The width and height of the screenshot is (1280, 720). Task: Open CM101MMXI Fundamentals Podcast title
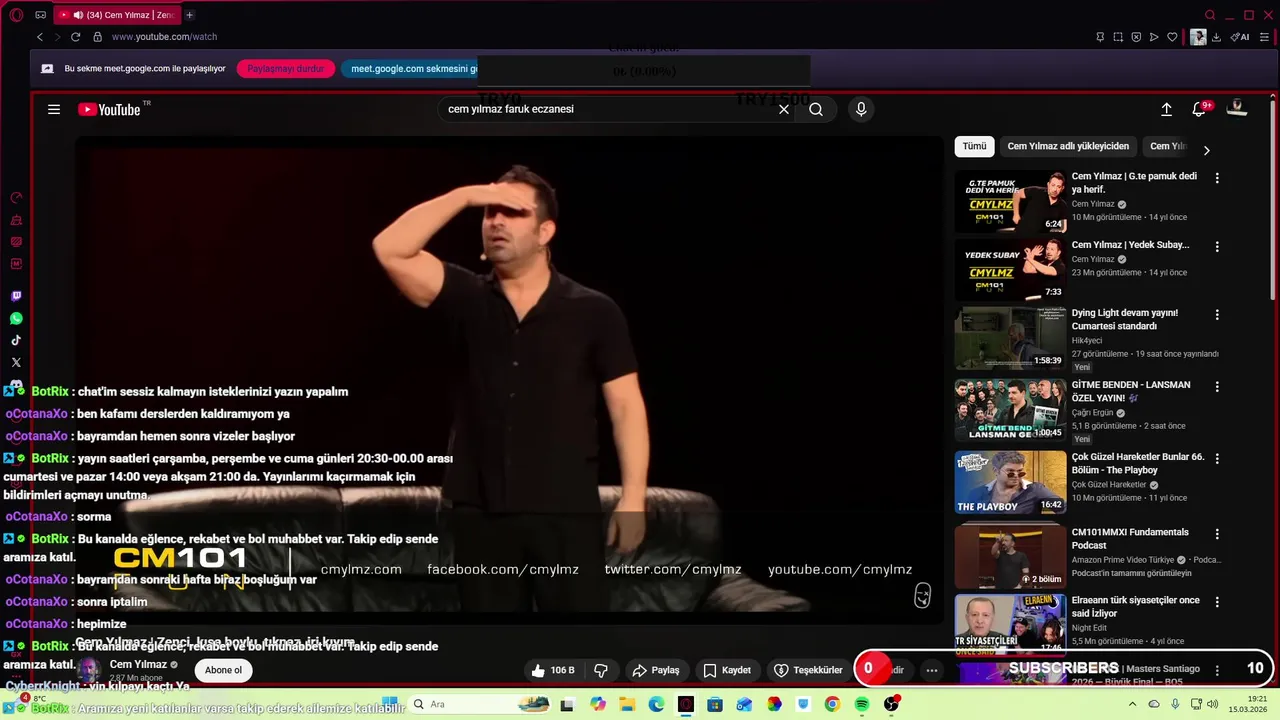point(1130,539)
